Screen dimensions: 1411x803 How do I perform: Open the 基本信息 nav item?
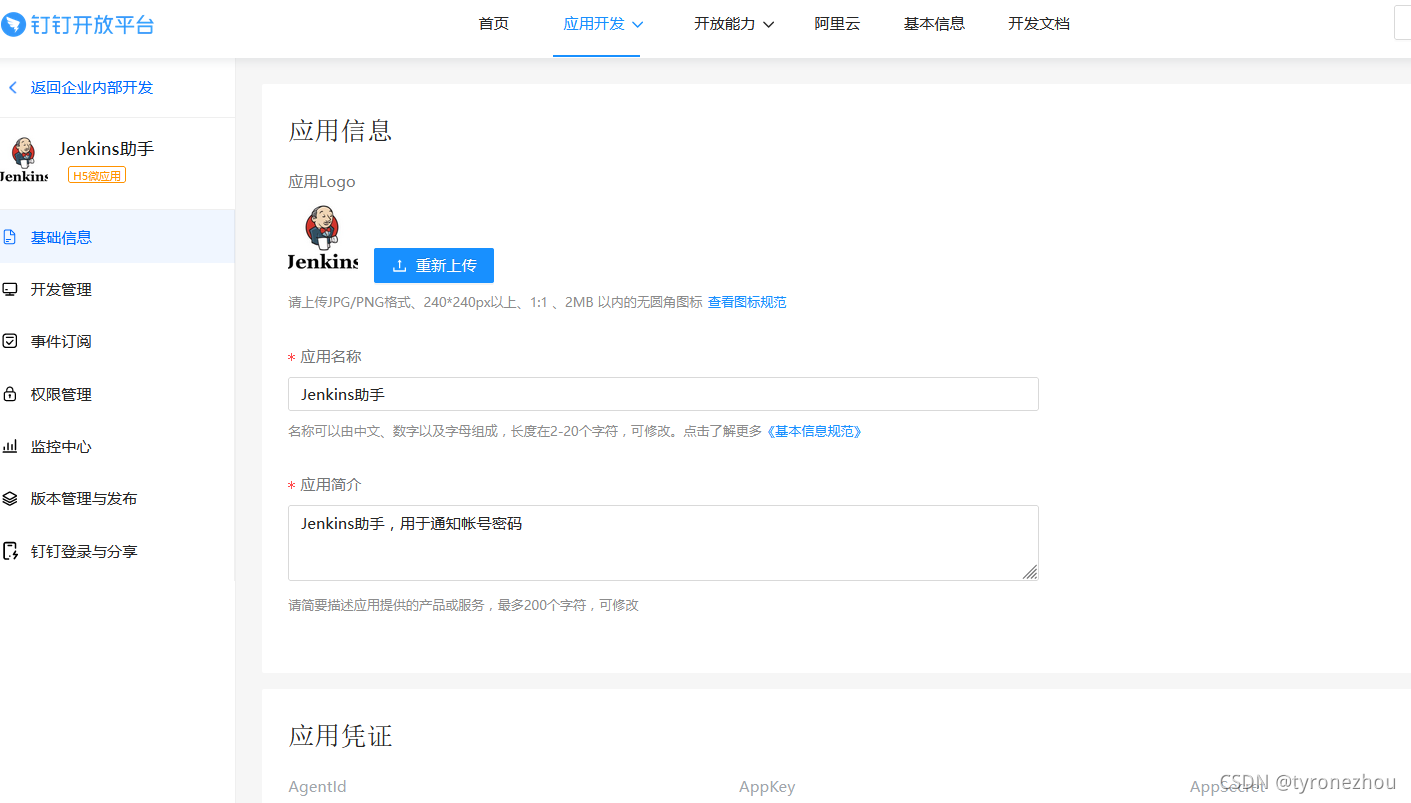[x=934, y=24]
